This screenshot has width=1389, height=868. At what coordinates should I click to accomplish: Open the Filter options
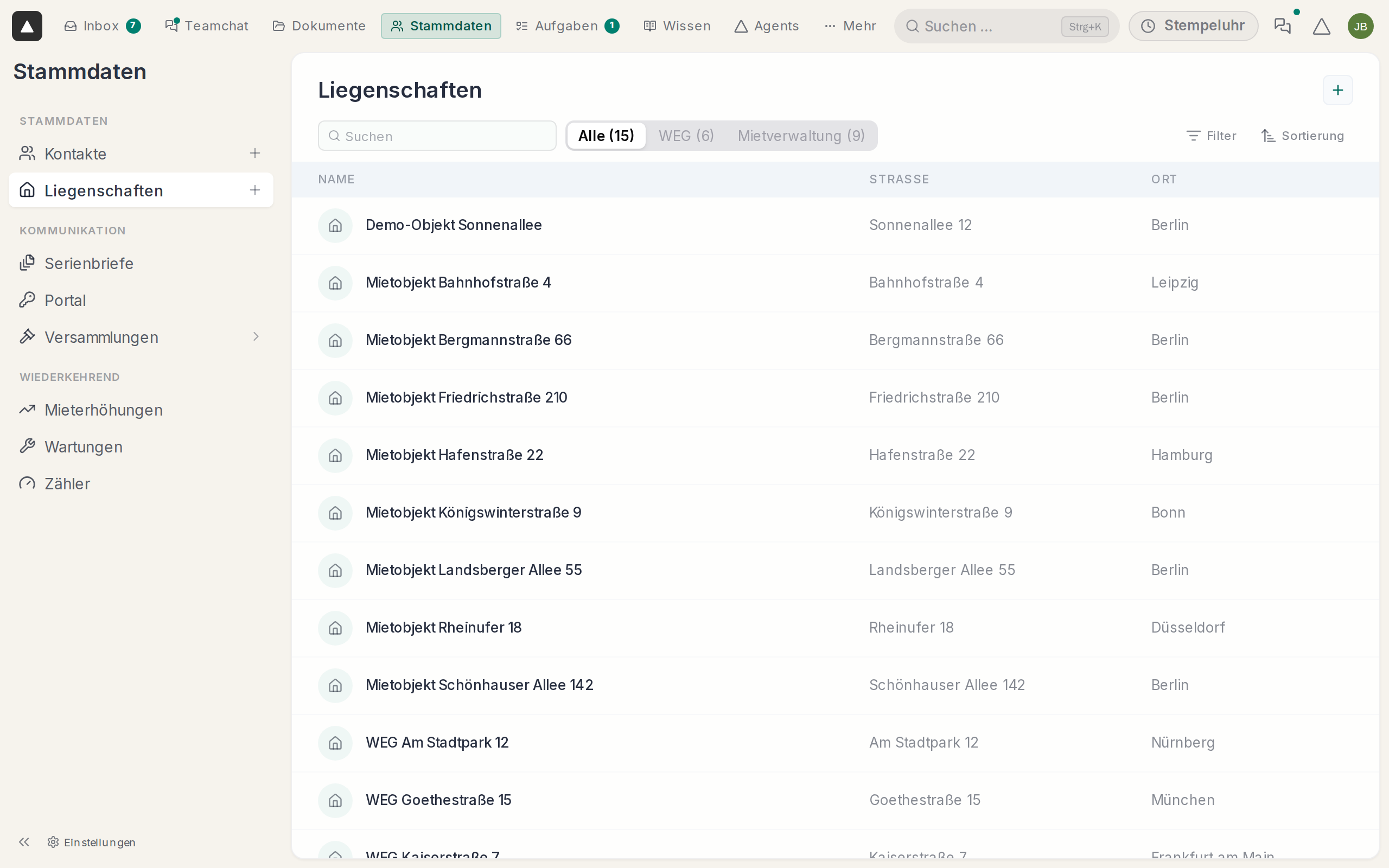(1211, 136)
